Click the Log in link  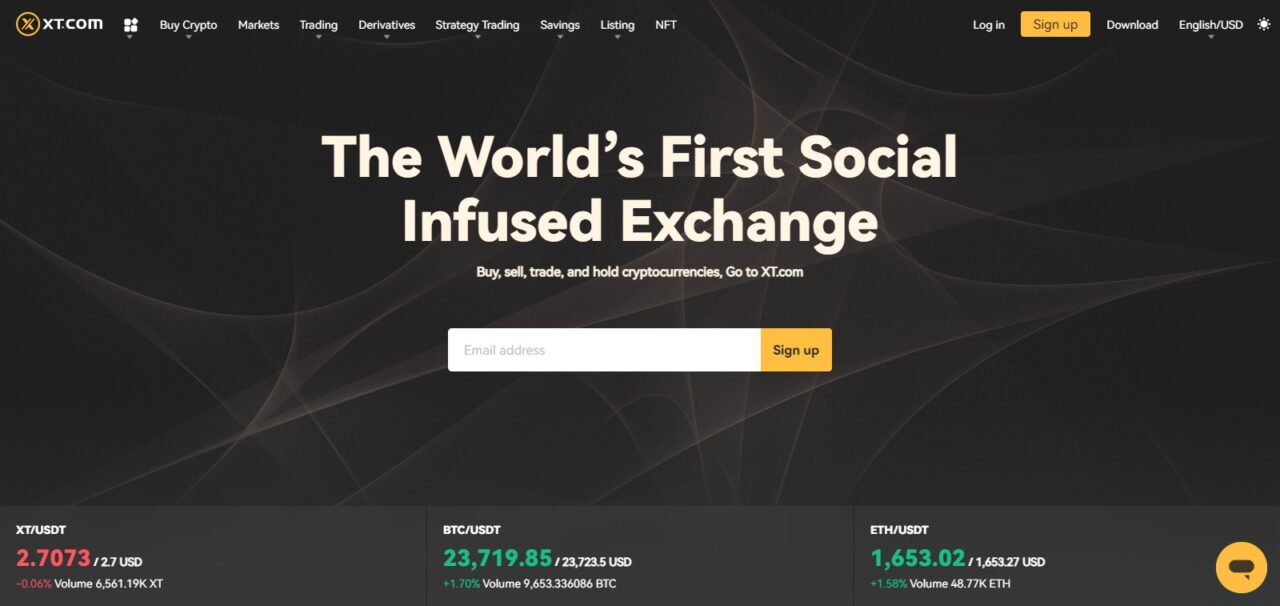tap(988, 25)
